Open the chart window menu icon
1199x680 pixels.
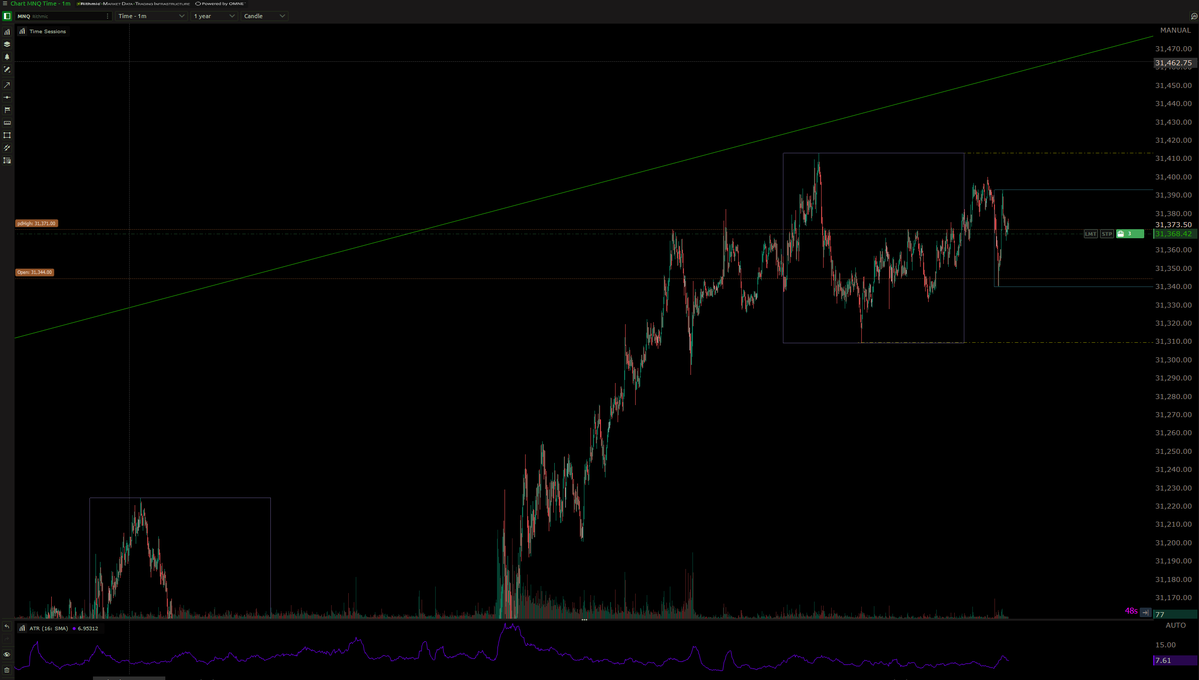coord(5,4)
